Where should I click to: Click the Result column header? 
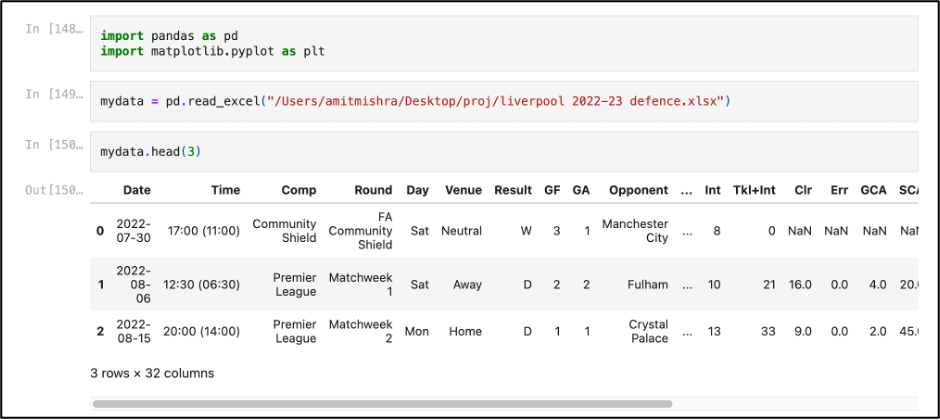click(x=513, y=190)
